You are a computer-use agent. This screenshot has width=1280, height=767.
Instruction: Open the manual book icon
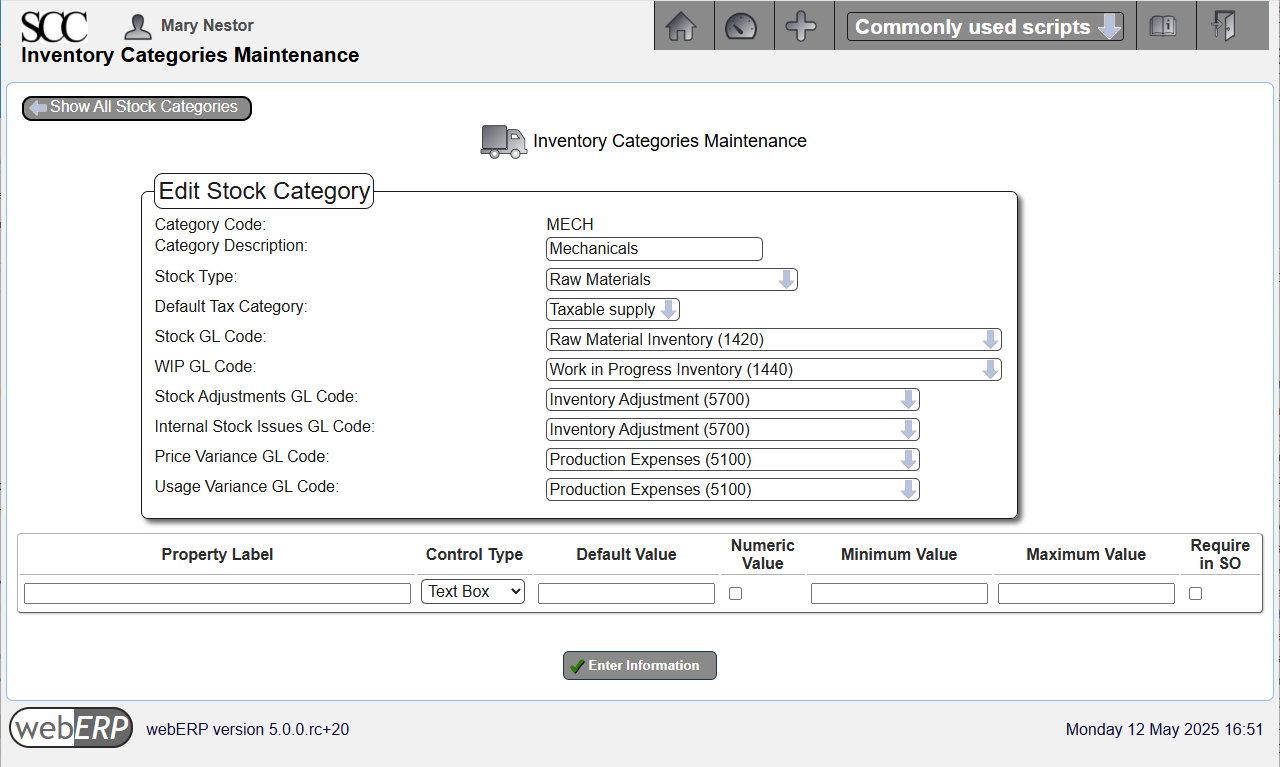coord(1163,27)
